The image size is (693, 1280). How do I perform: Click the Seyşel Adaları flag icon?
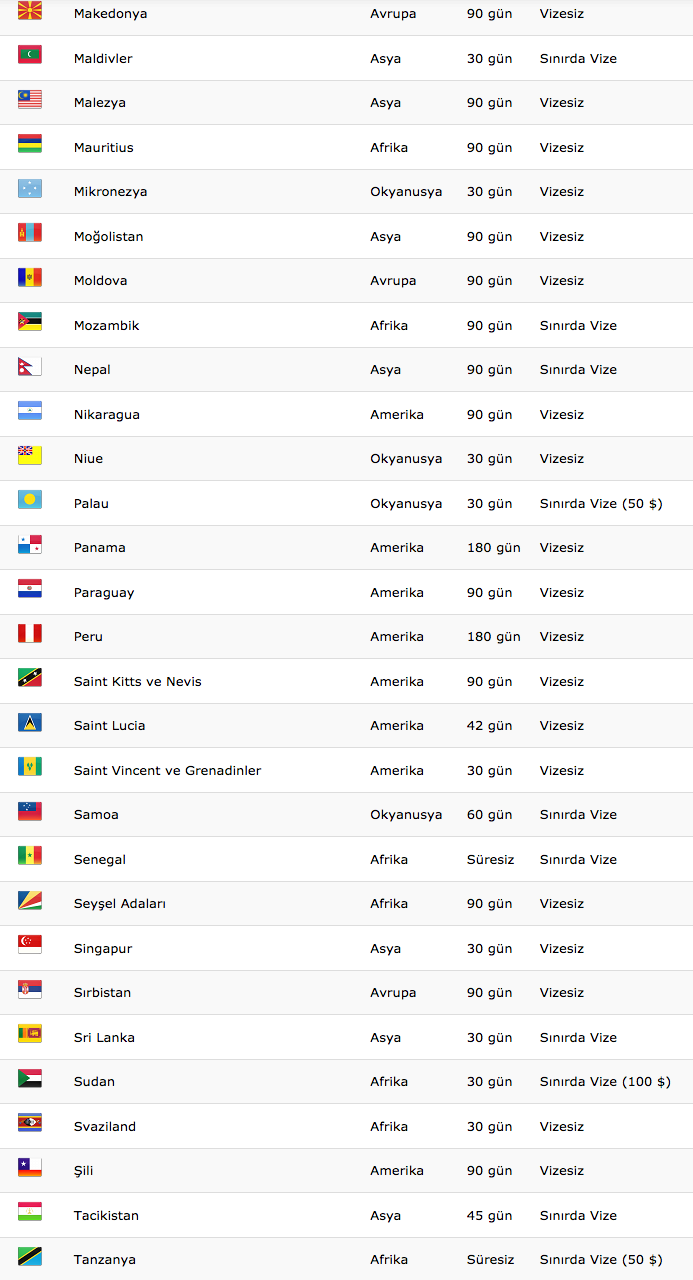30,900
